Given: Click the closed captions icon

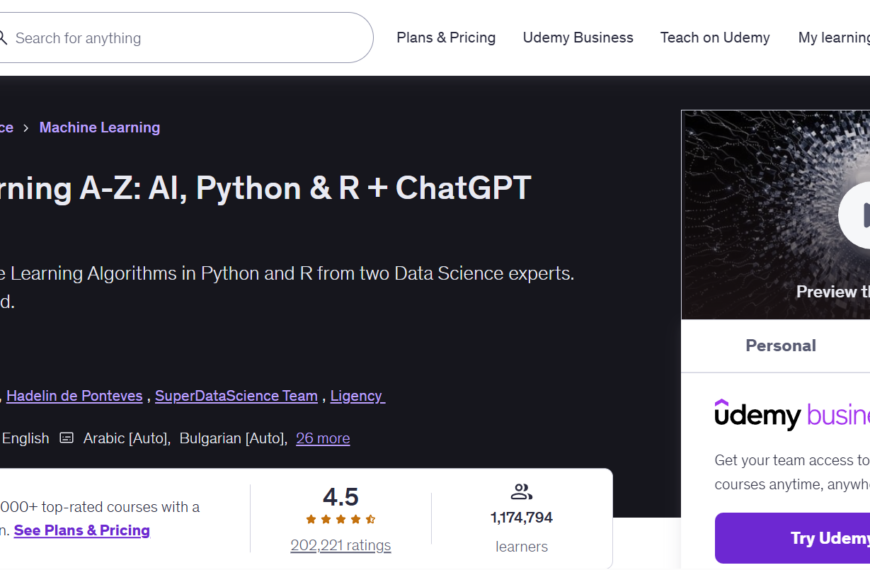Looking at the screenshot, I should point(67,438).
